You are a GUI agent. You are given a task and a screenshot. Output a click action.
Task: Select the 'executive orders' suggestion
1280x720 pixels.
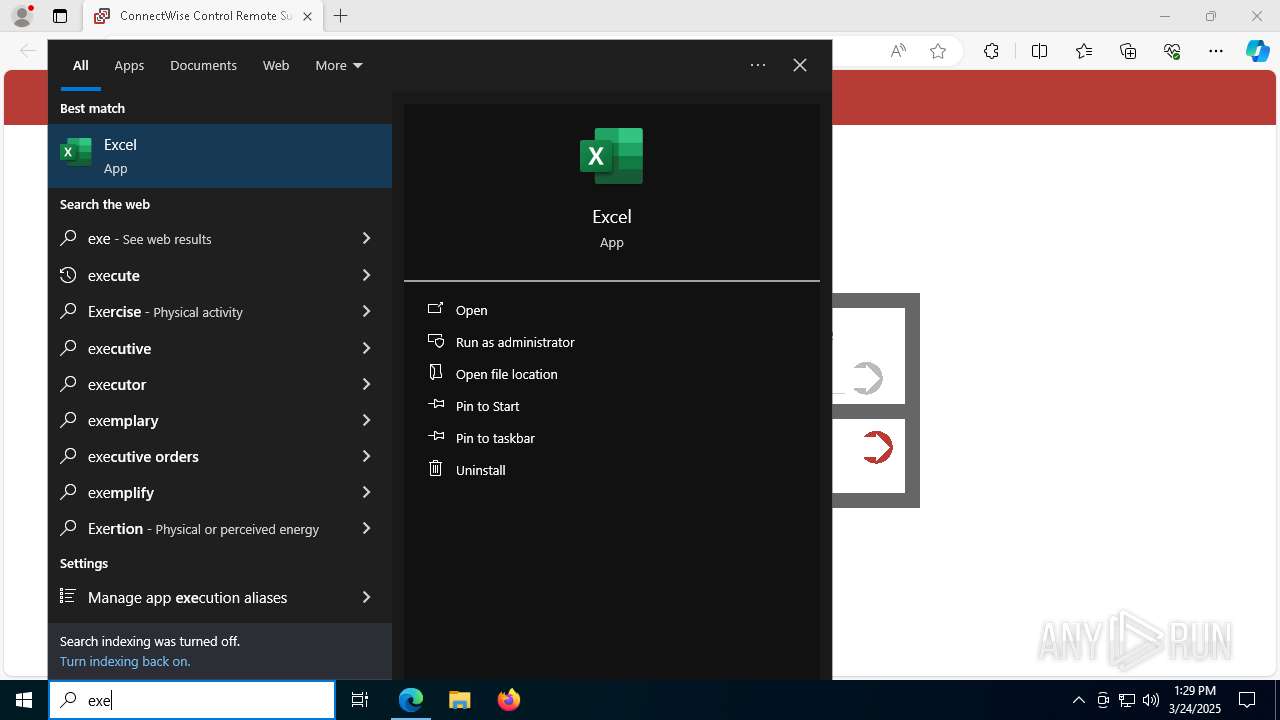click(202, 456)
